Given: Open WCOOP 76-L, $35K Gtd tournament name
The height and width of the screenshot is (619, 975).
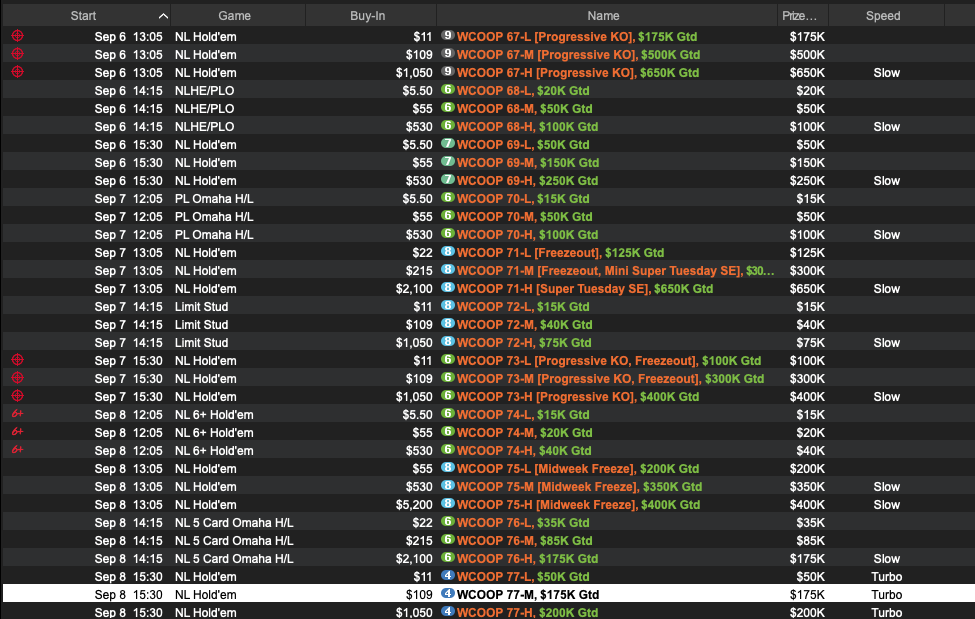Looking at the screenshot, I should click(523, 523).
